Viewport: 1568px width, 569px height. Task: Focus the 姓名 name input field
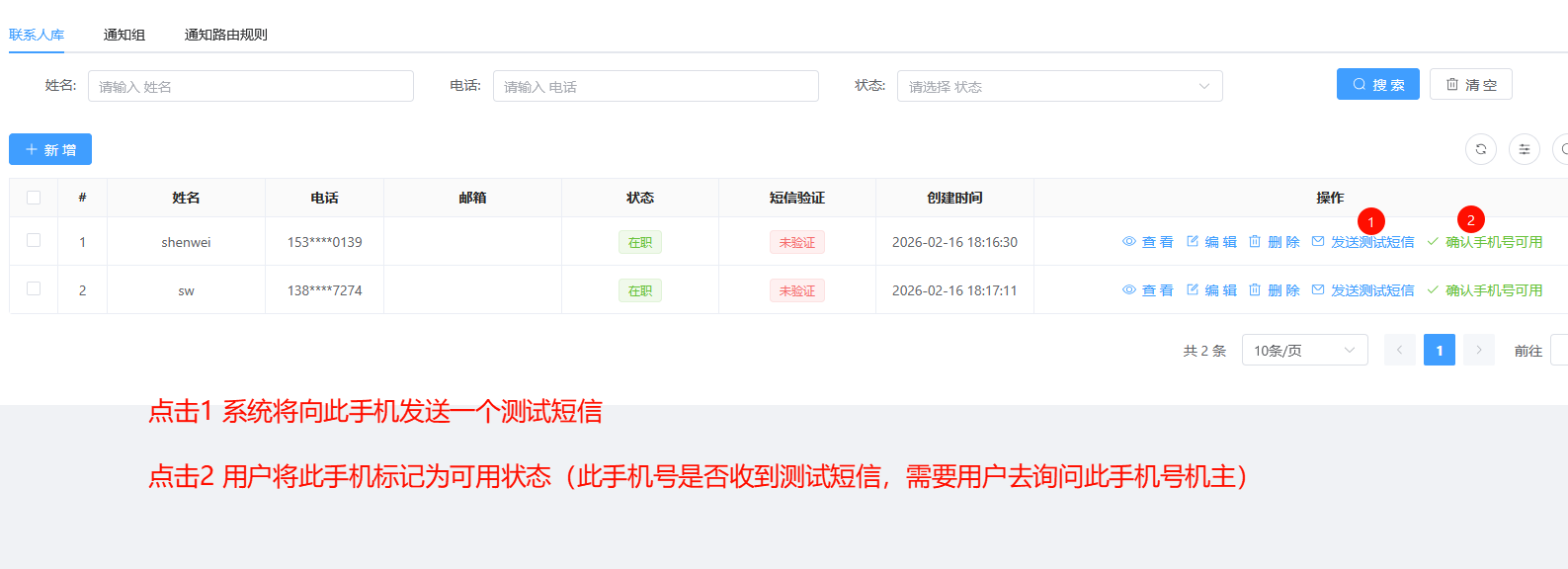coord(251,86)
